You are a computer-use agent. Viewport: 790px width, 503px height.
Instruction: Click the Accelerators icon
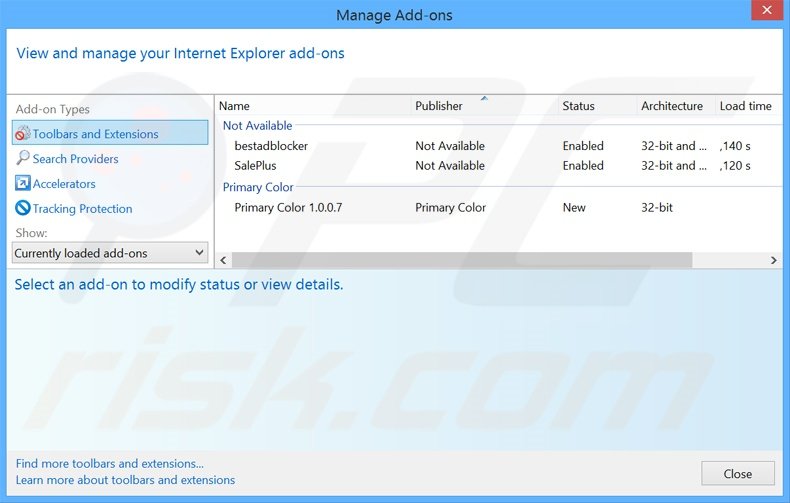click(23, 184)
